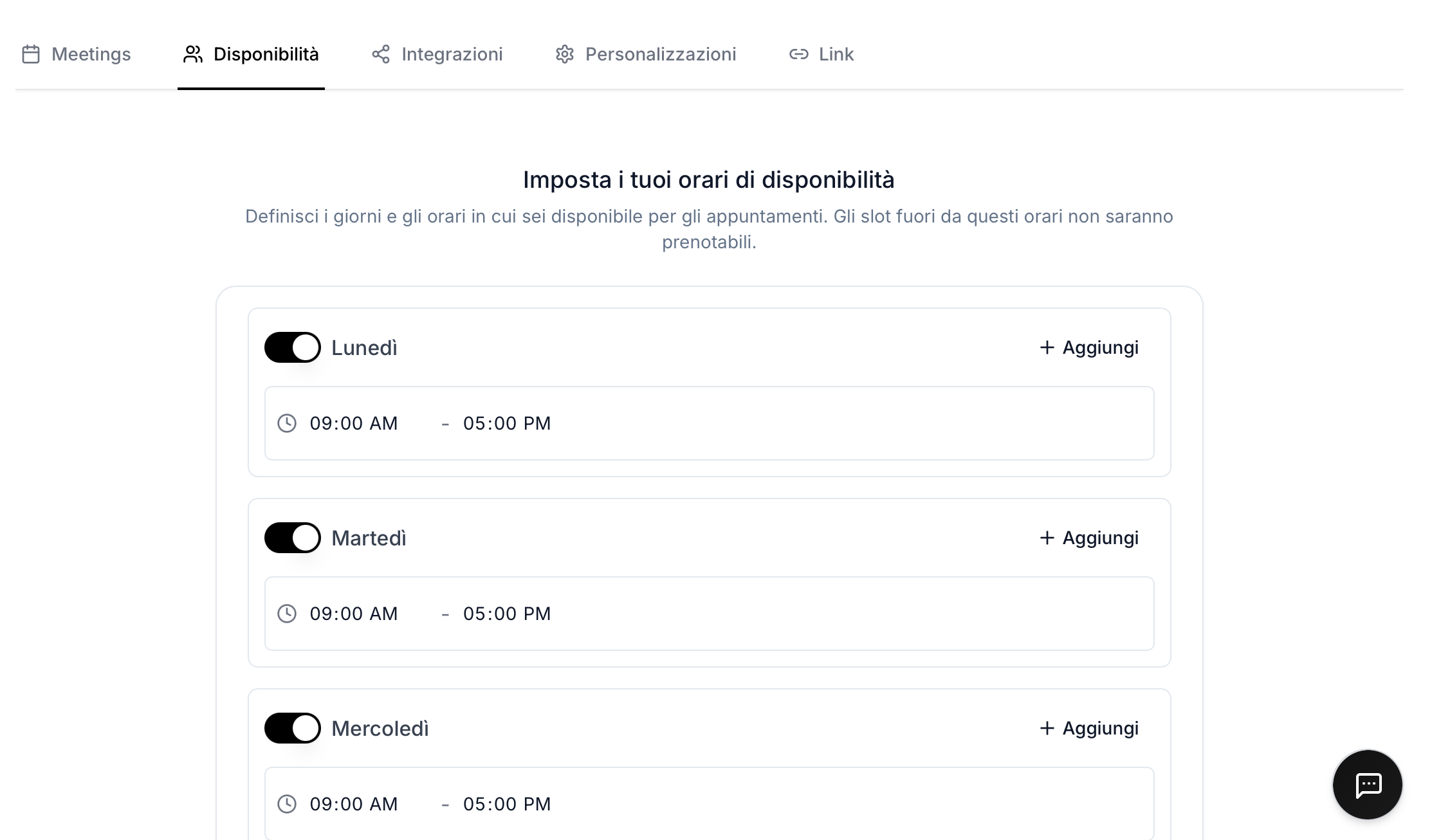The width and height of the screenshot is (1432, 840).
Task: Open the Mercoledì 09:00 AM time picker
Action: tap(354, 803)
